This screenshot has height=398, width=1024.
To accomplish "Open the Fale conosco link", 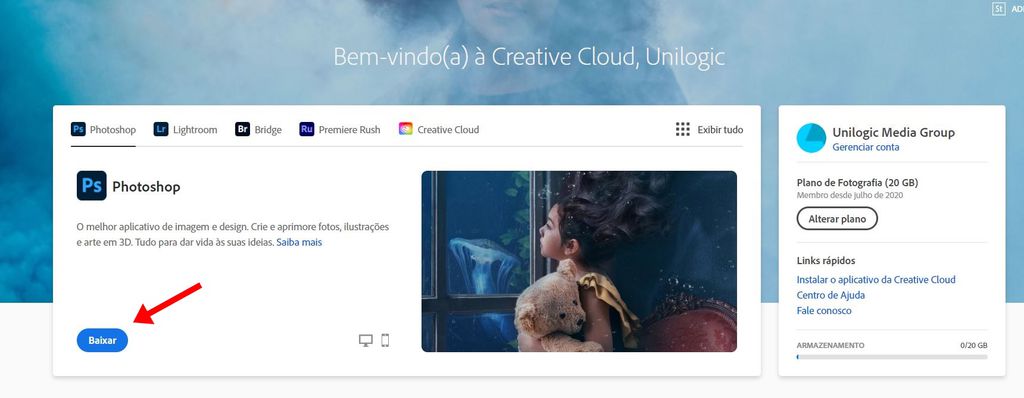I will click(x=824, y=310).
